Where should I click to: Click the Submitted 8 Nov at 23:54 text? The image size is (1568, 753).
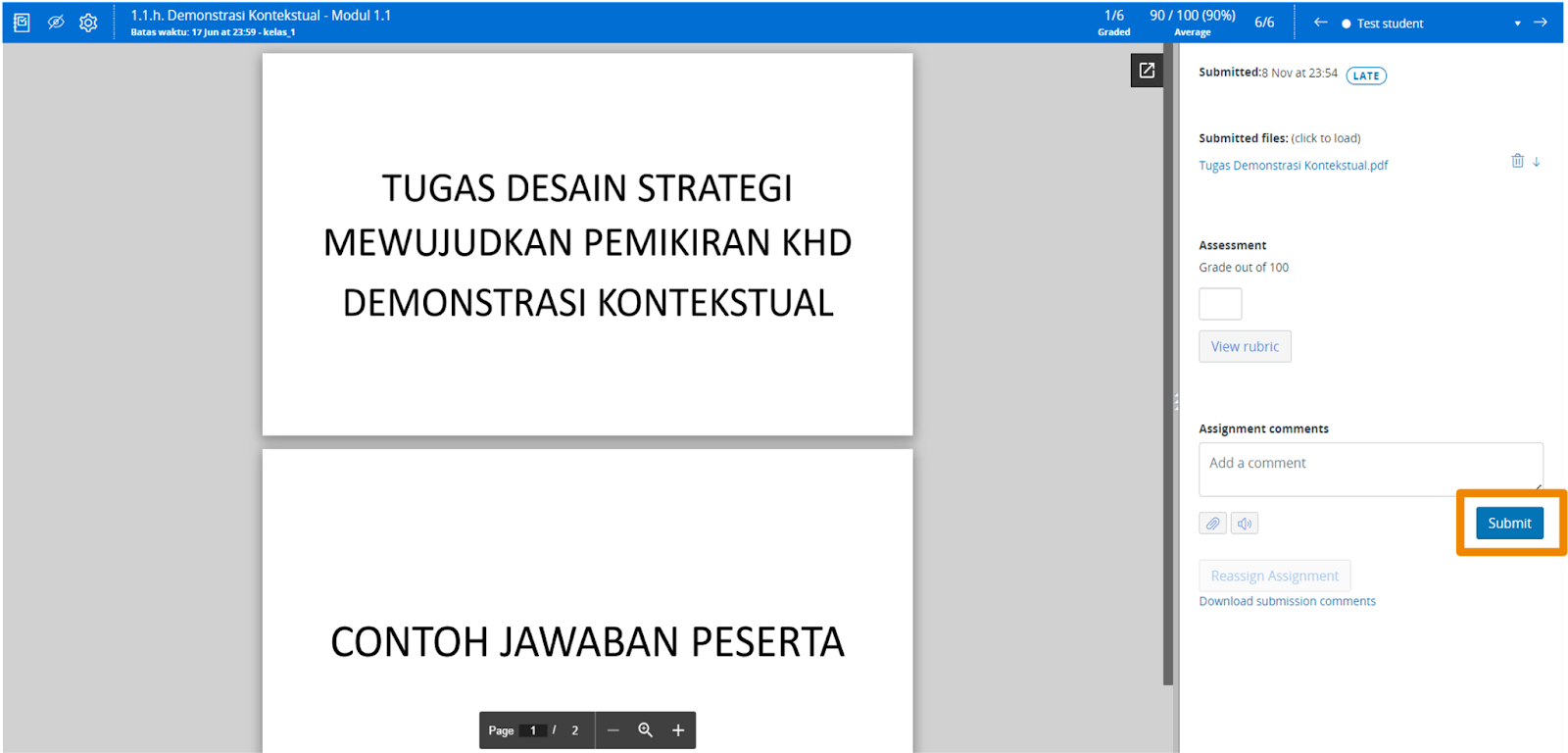[x=1268, y=73]
